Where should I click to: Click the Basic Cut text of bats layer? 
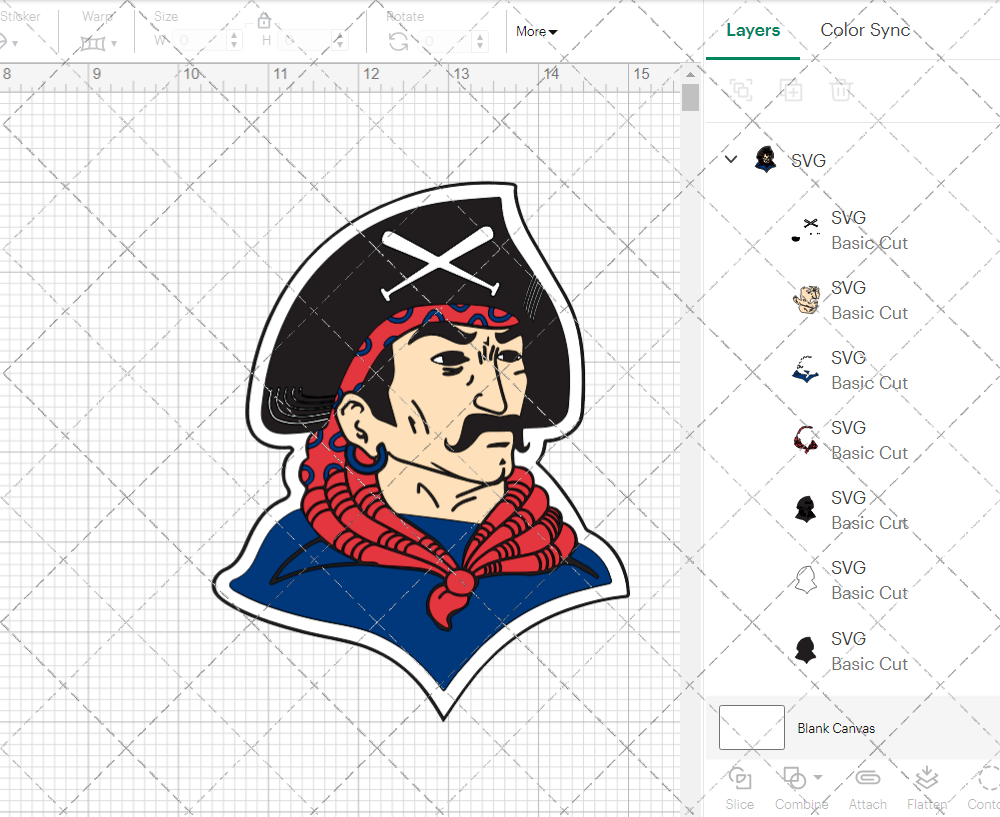coord(869,243)
